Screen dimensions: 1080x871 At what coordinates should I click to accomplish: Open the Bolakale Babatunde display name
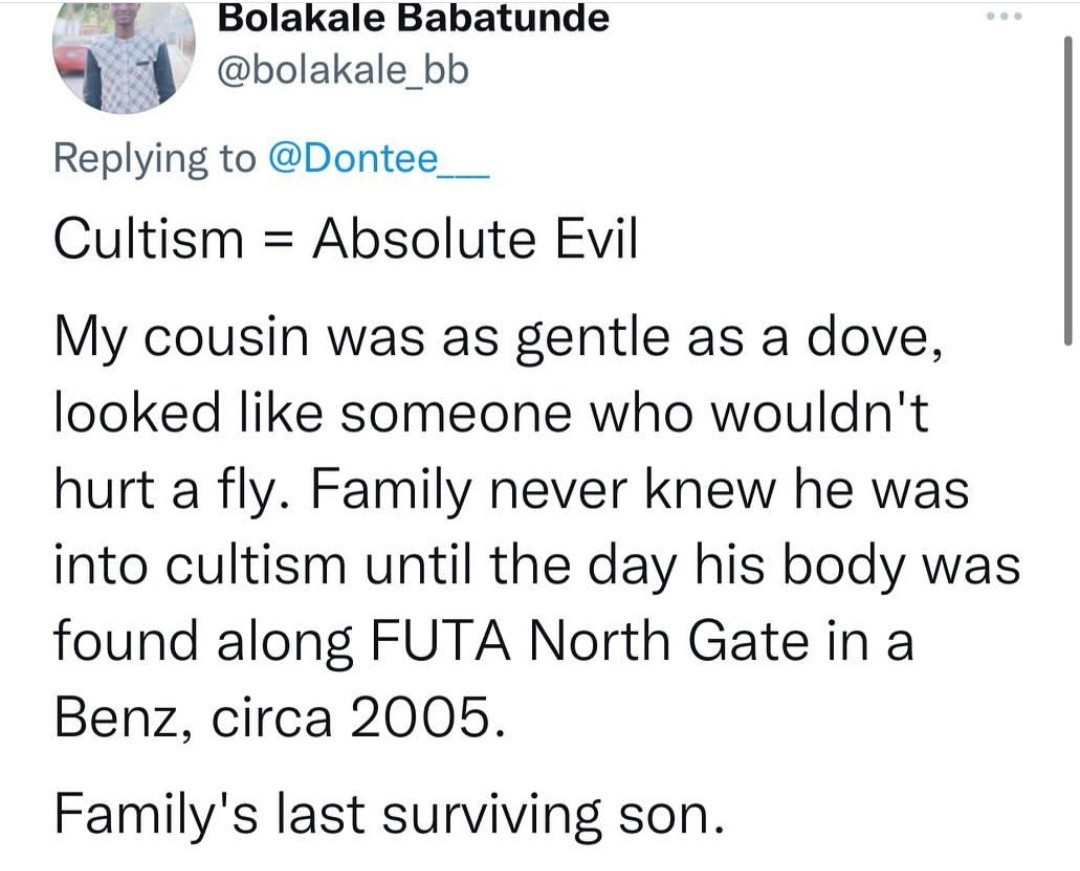tap(412, 18)
